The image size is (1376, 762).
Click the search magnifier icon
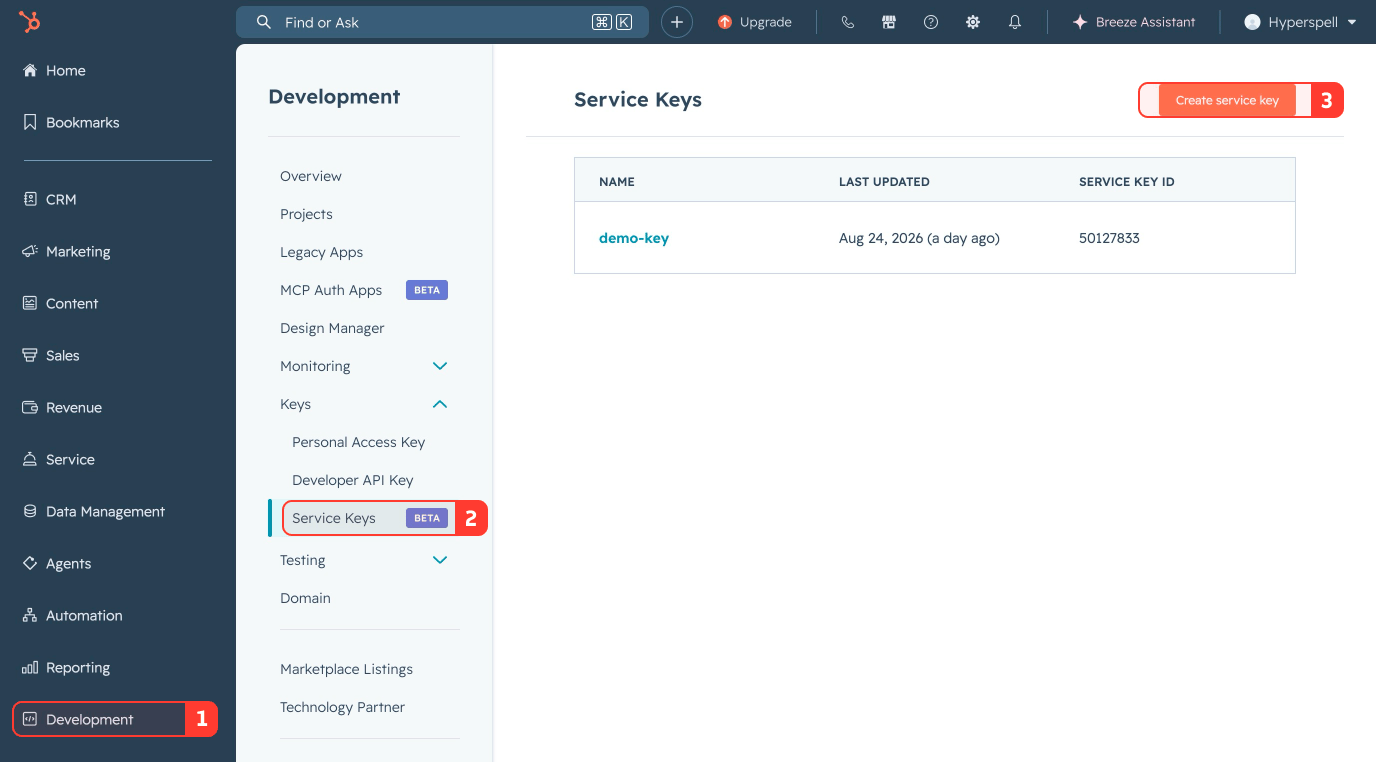[x=264, y=22]
